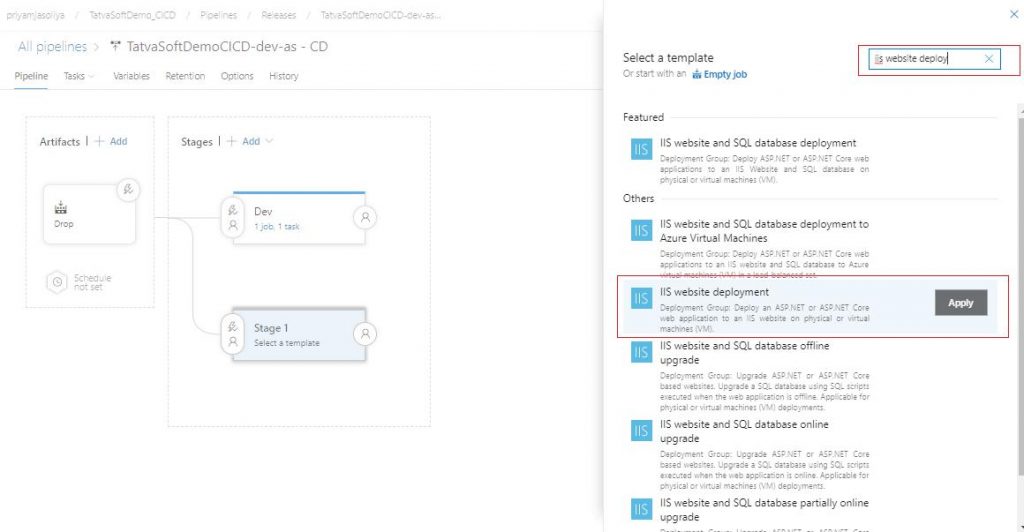Open the History tab

(x=283, y=76)
